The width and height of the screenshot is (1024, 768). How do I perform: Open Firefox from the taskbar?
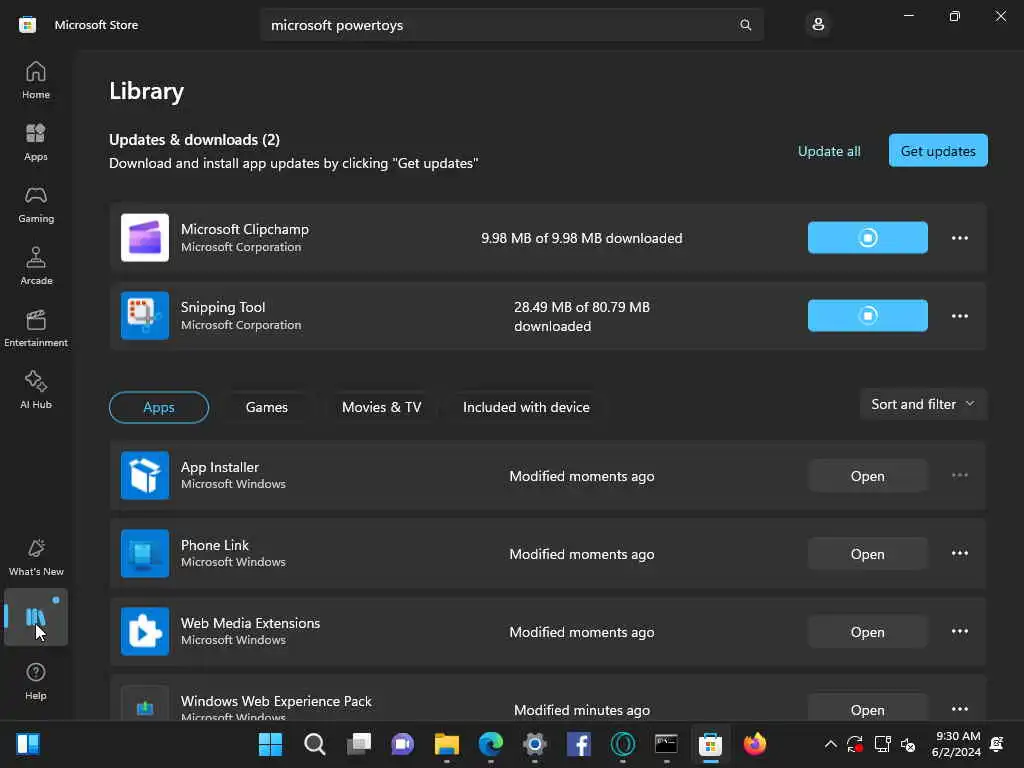point(754,744)
